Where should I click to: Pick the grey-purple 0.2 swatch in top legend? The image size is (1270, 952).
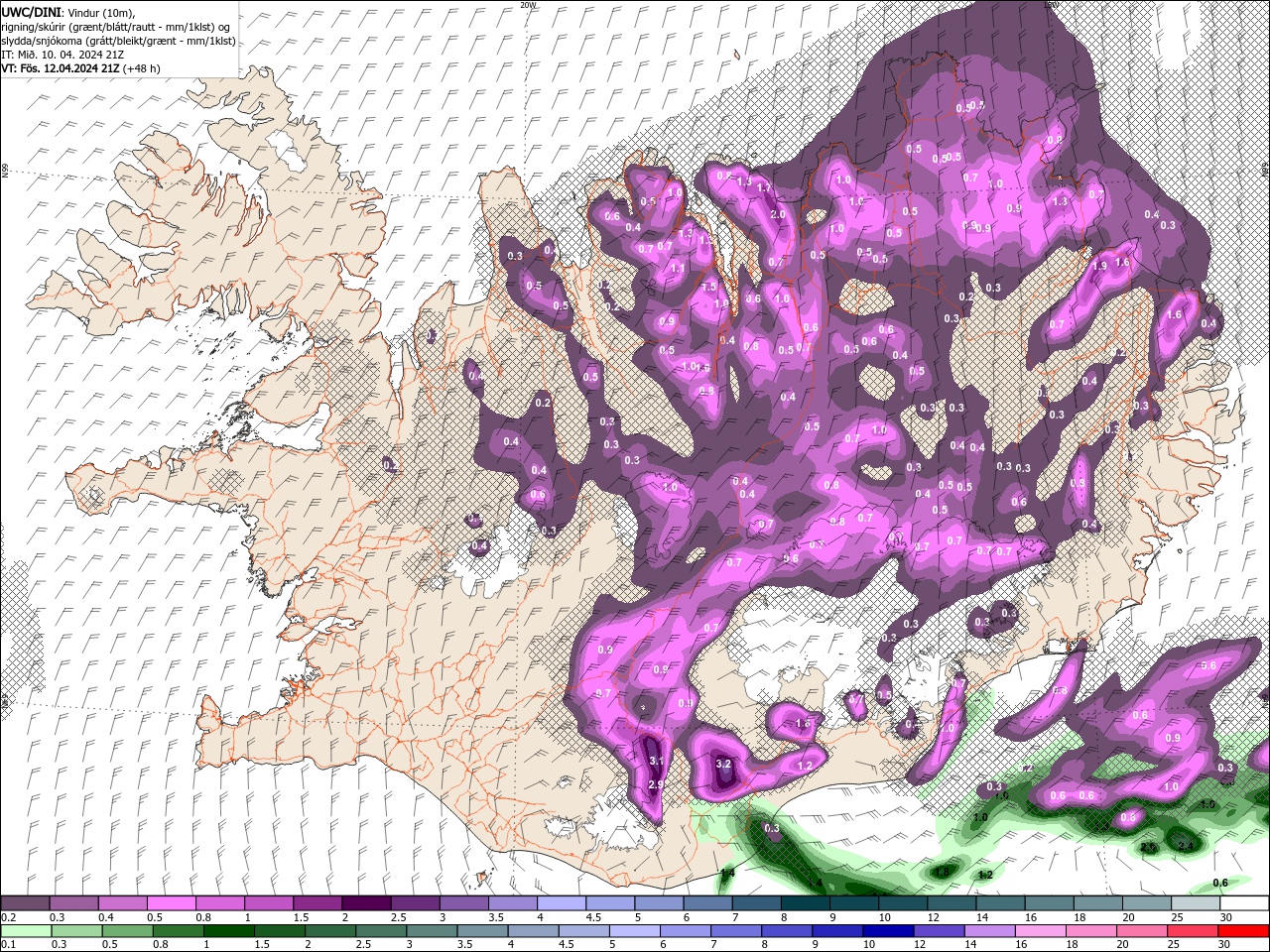coord(25,903)
